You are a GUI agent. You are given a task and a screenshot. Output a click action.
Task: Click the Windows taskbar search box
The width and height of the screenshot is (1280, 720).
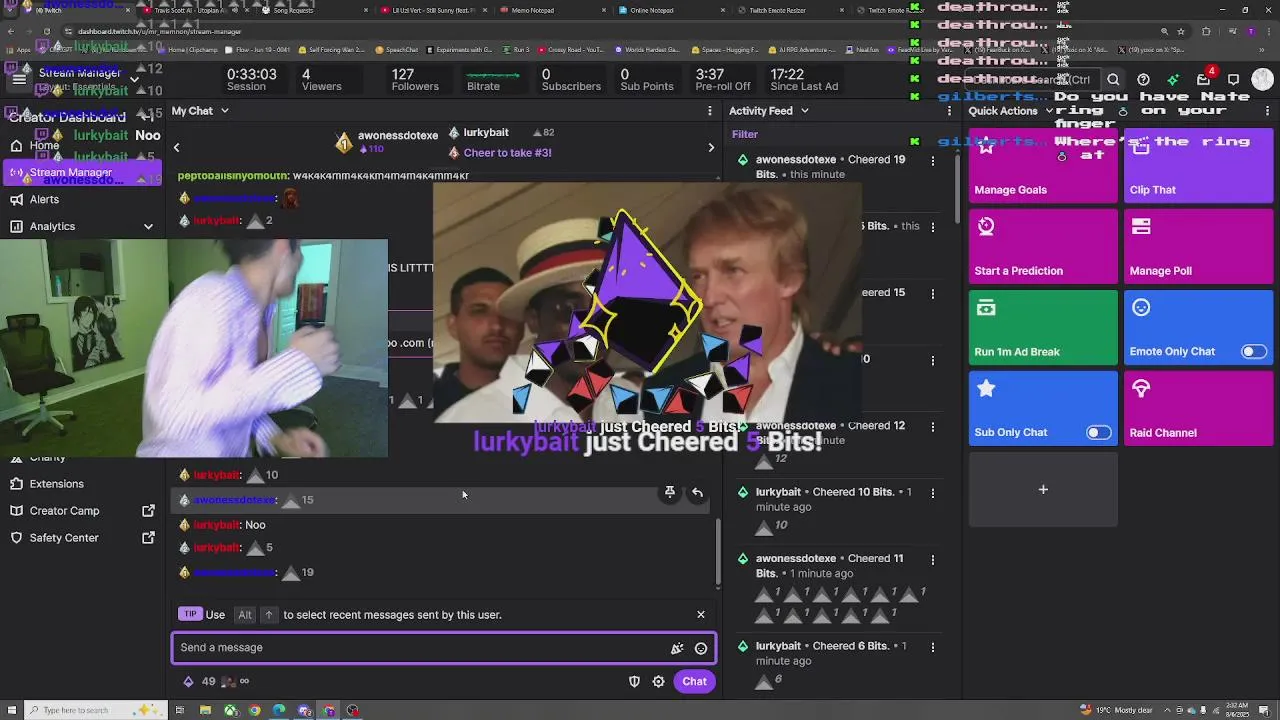coord(95,711)
